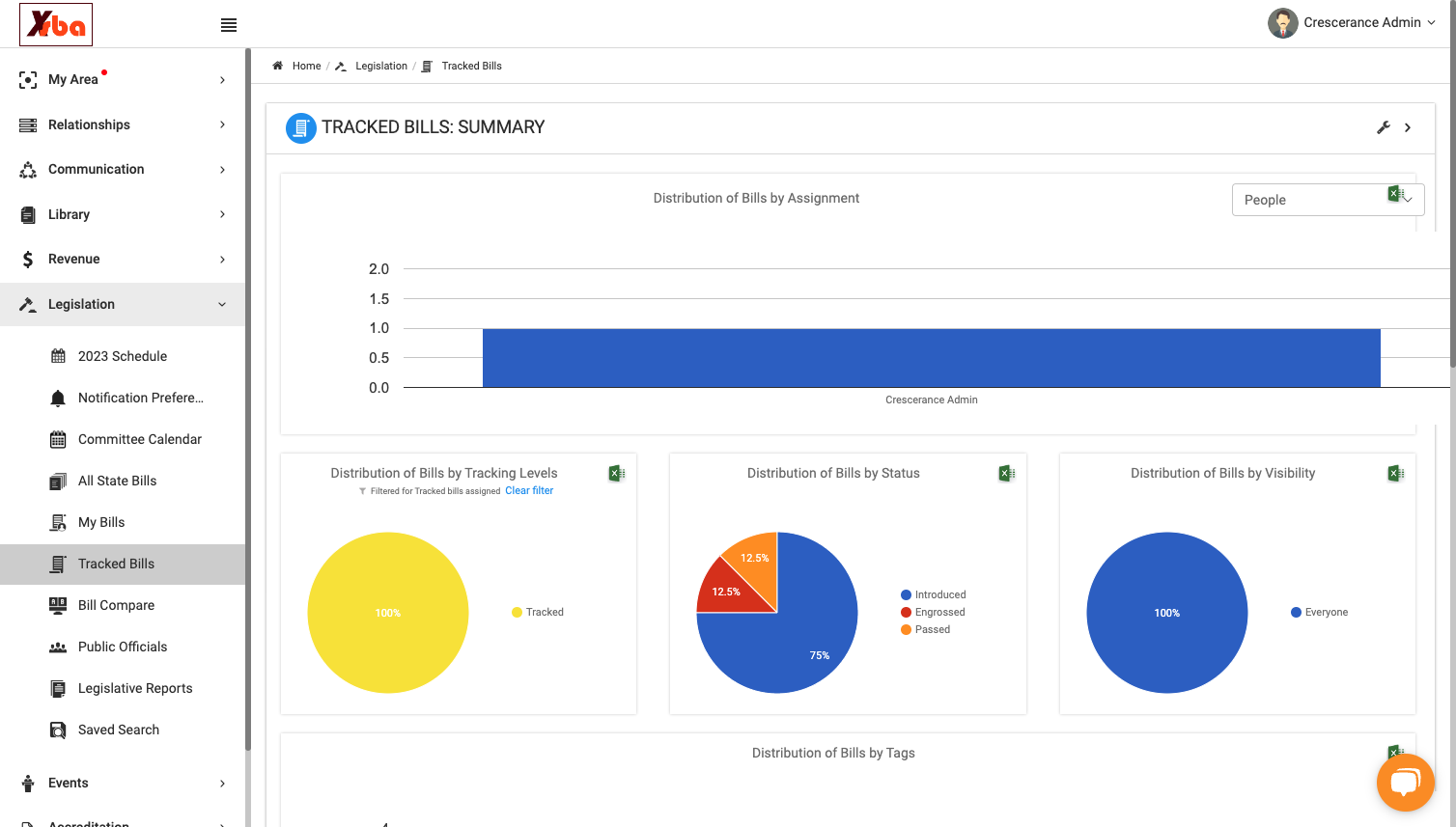The width and height of the screenshot is (1456, 827).
Task: Click the All State Bills icon
Action: (x=58, y=482)
